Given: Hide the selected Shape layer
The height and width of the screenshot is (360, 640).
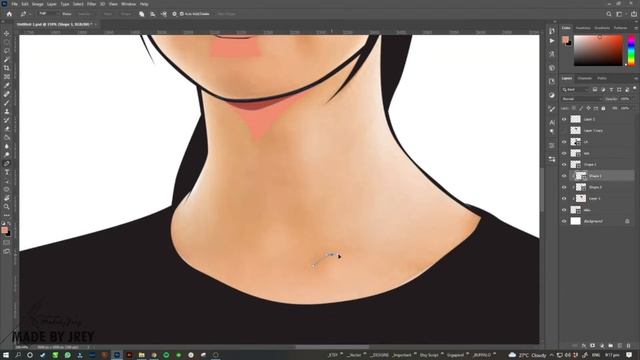Looking at the screenshot, I should [x=564, y=176].
